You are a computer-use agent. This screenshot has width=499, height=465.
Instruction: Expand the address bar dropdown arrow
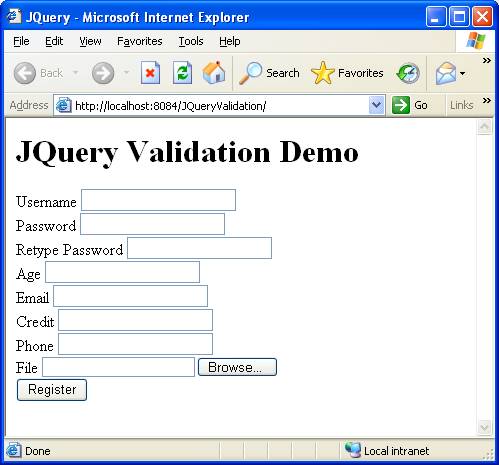[x=377, y=105]
